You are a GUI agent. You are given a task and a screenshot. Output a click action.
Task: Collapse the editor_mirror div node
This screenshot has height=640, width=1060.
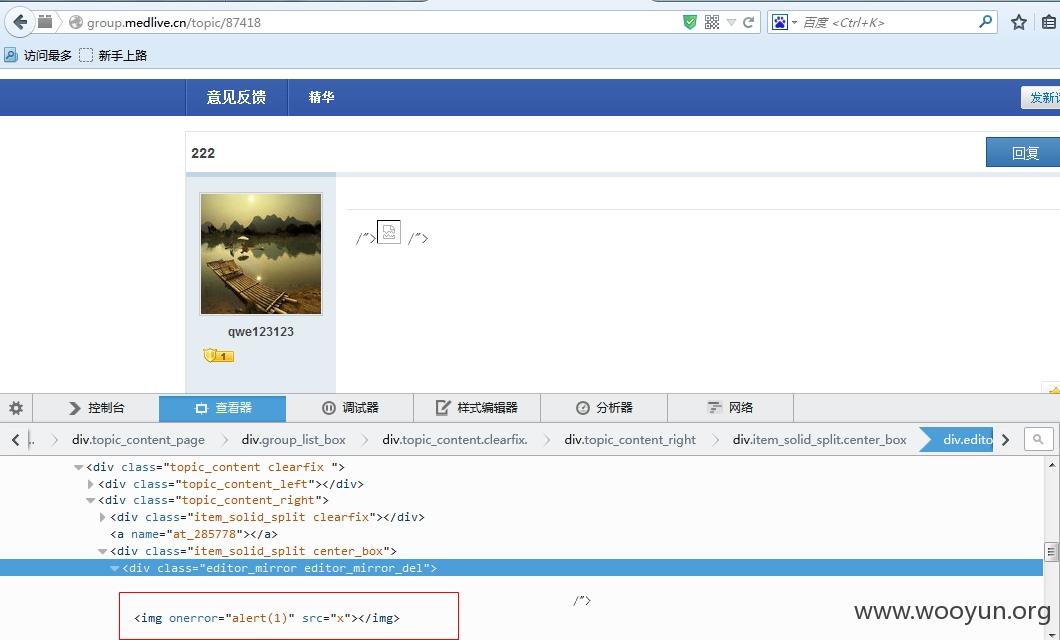[x=115, y=568]
